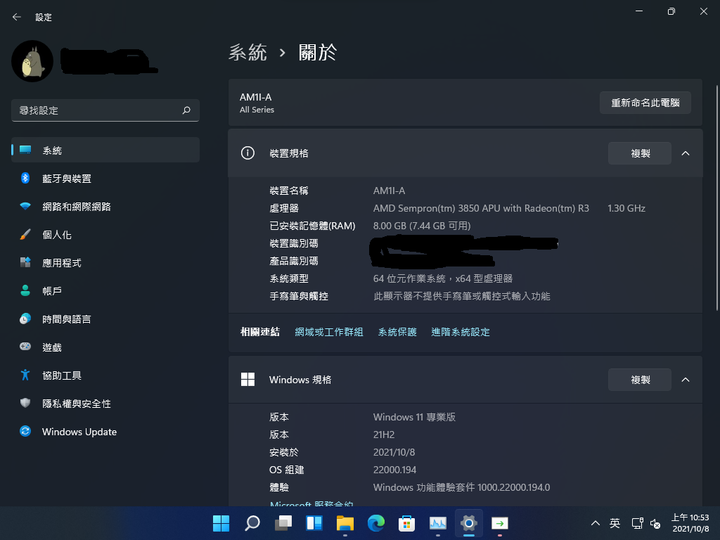Open 網域或工作群組 link
The height and width of the screenshot is (540, 720).
point(329,332)
